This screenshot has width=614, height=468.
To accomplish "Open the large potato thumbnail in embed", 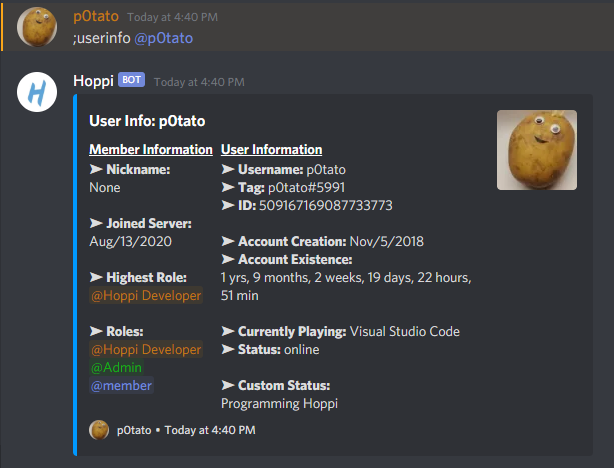I will tap(537, 150).
